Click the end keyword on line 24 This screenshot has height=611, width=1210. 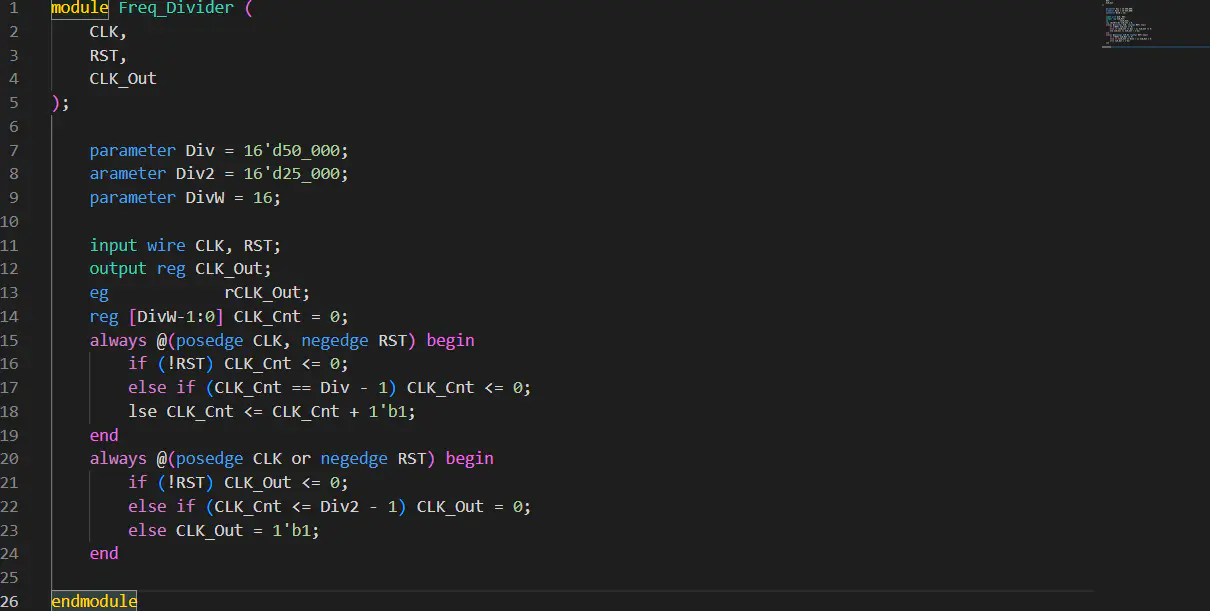103,553
